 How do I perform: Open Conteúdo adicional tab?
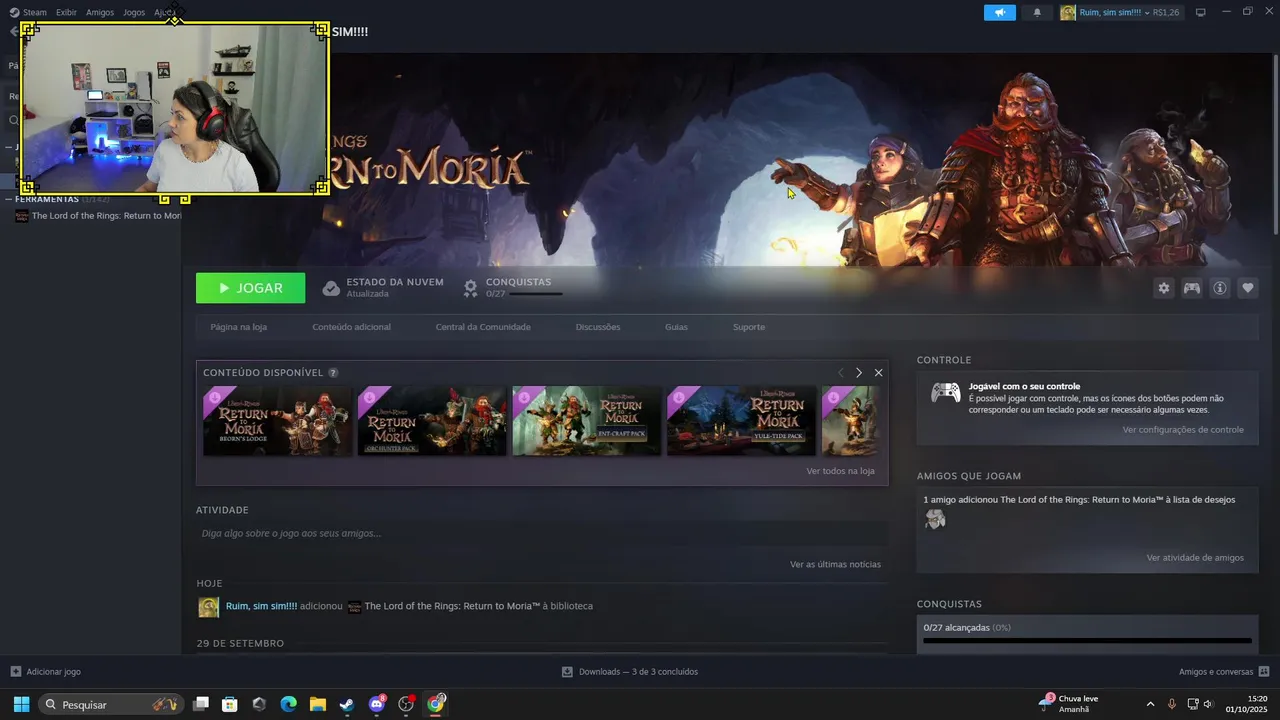[x=351, y=327]
